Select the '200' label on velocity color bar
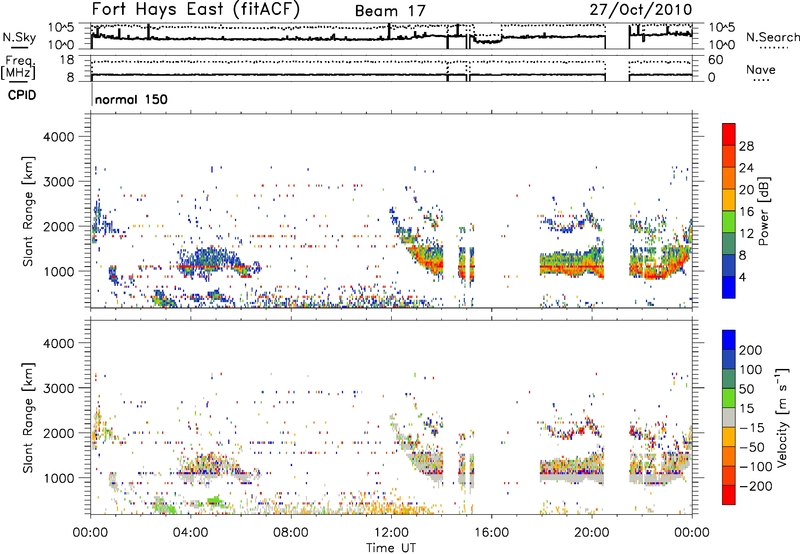The height and width of the screenshot is (554, 800). (x=751, y=350)
